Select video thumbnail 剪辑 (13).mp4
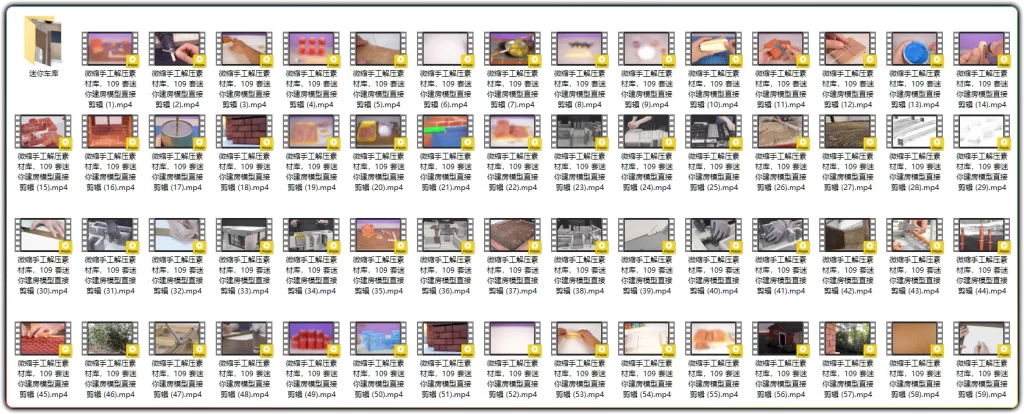Image resolution: width=1024 pixels, height=414 pixels. 916,49
